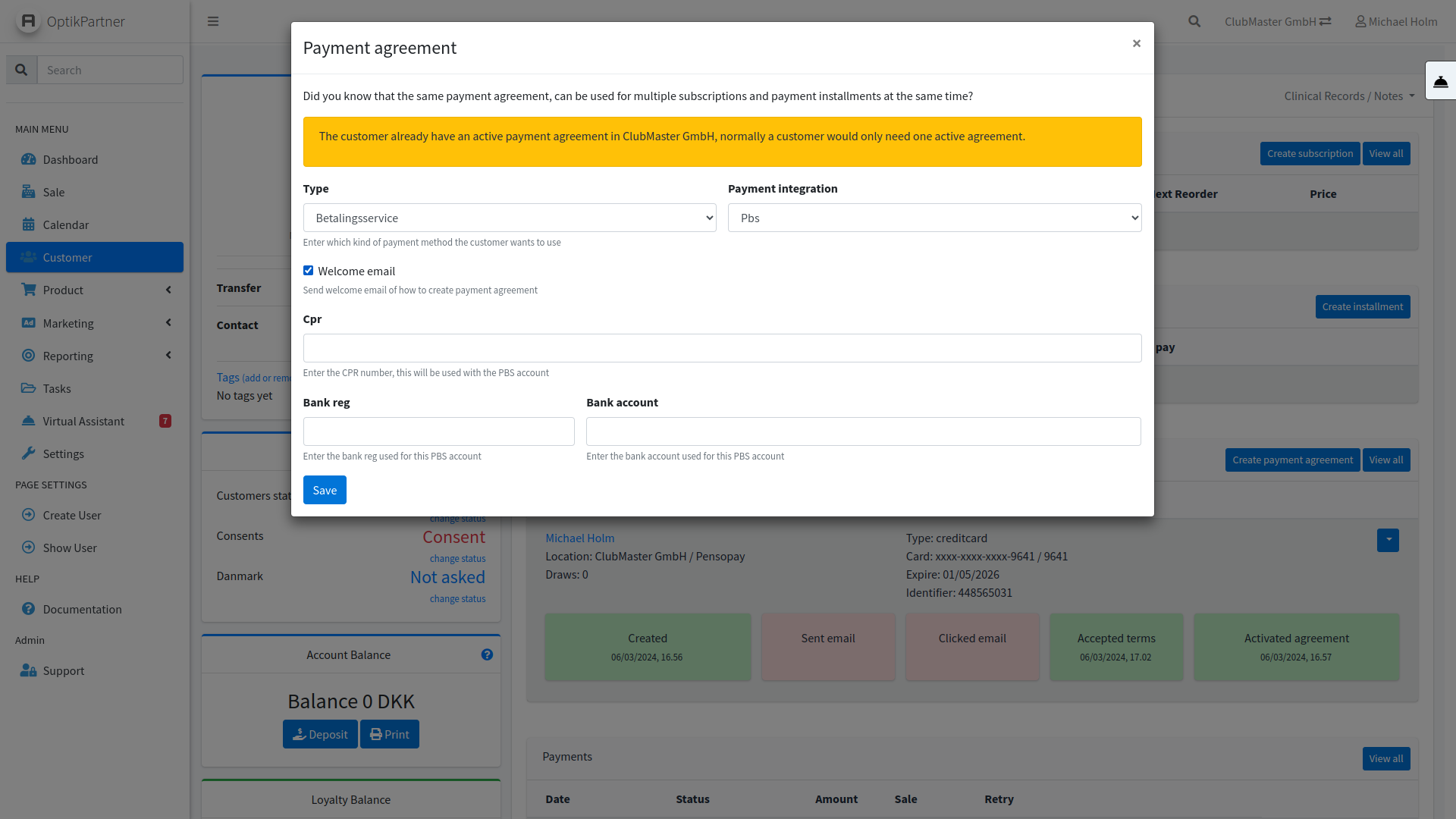1456x819 pixels.
Task: Click into the Cpr input field
Action: click(x=722, y=348)
